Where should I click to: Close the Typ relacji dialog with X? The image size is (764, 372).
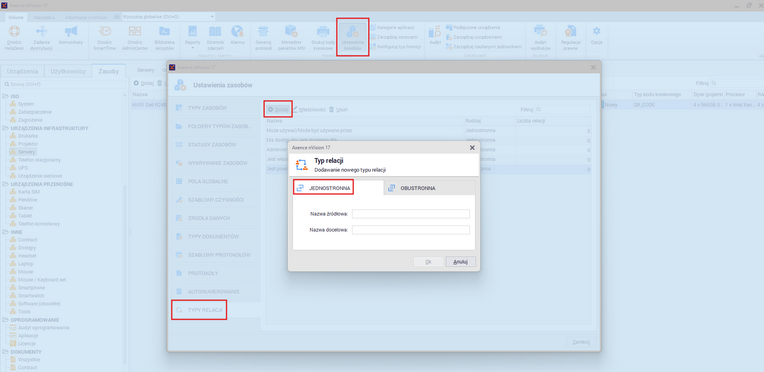pyautogui.click(x=472, y=147)
